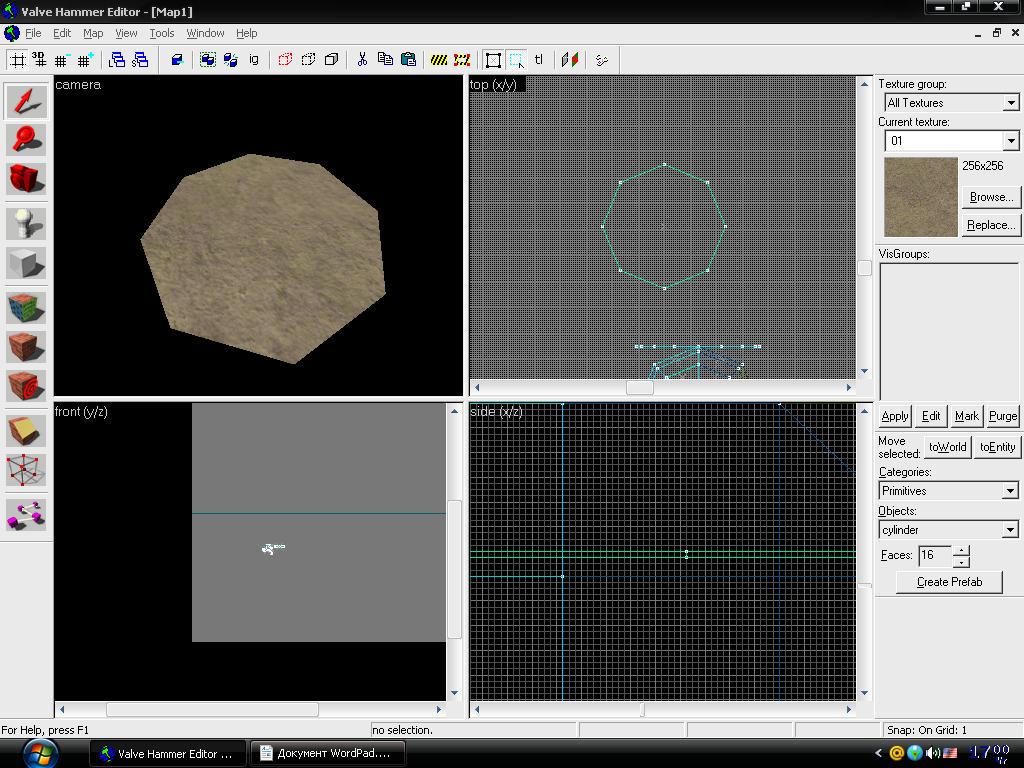
Task: Toggle the 3D grid display button
Action: tap(39, 60)
